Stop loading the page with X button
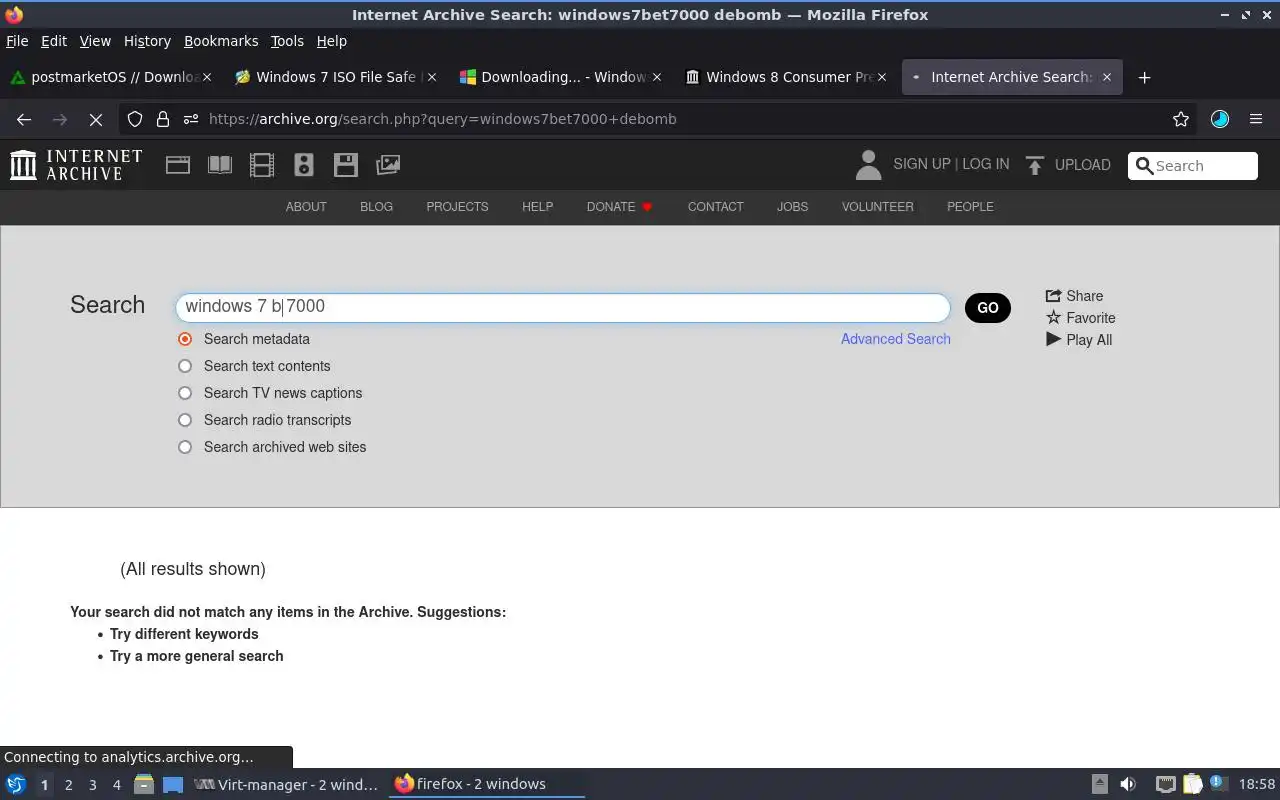This screenshot has height=800, width=1280. (x=96, y=119)
